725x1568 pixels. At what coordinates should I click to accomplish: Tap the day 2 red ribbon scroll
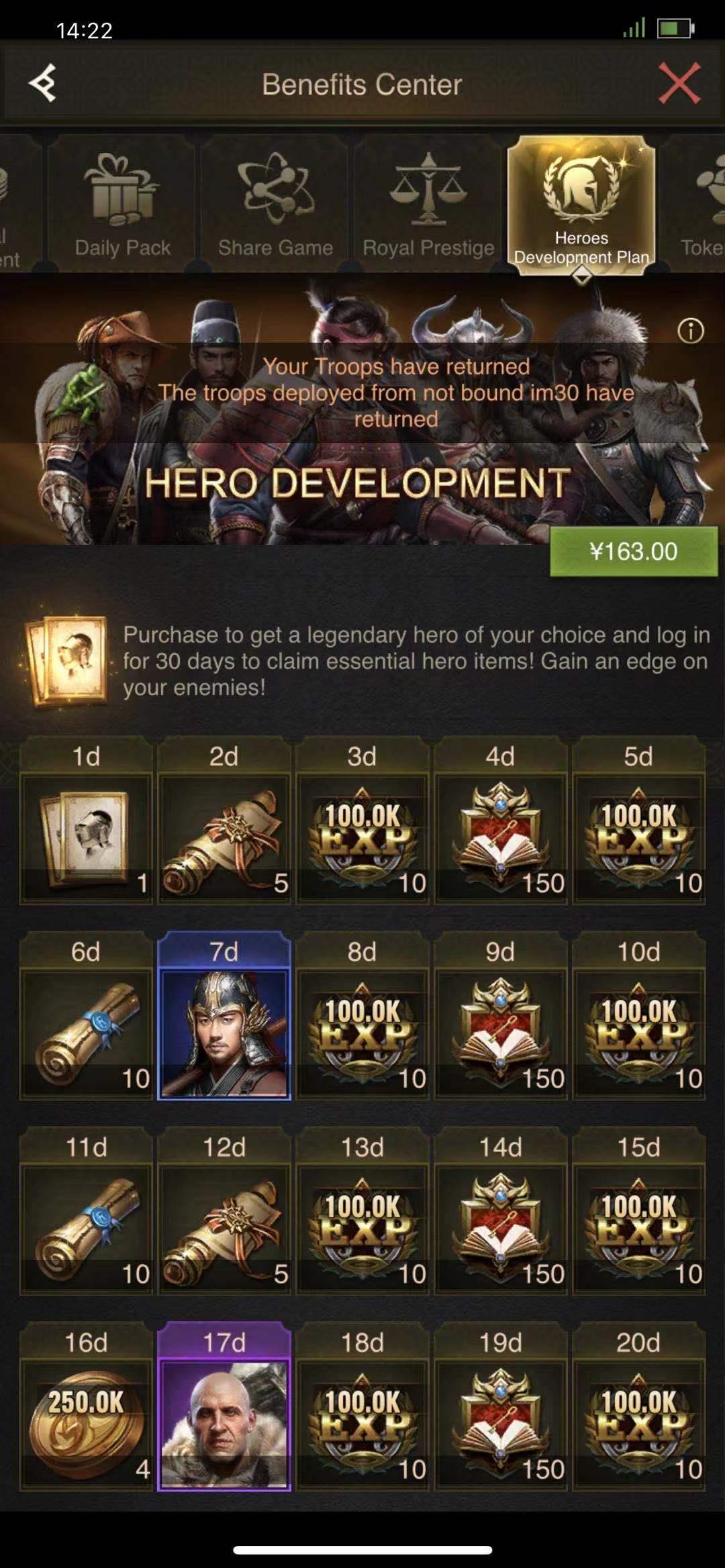pyautogui.click(x=224, y=837)
